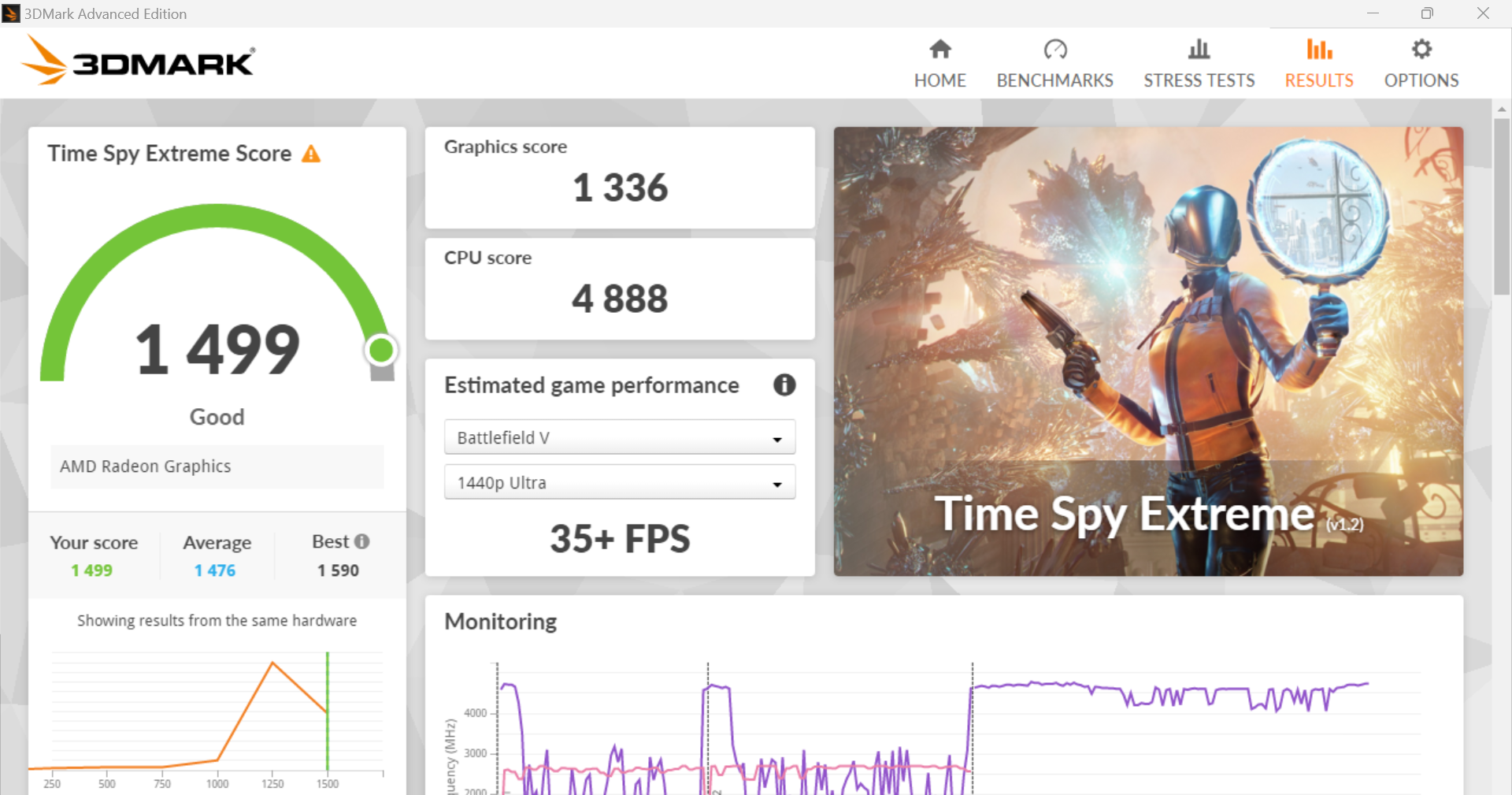Click the warning triangle beside Time Spy Extreme Score
The height and width of the screenshot is (795, 1512).
pos(312,154)
